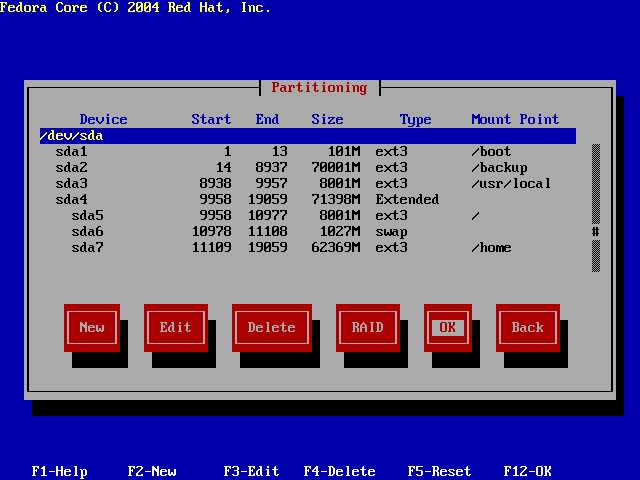The width and height of the screenshot is (640, 480).
Task: Go to previous screen with Back button
Action: point(527,327)
